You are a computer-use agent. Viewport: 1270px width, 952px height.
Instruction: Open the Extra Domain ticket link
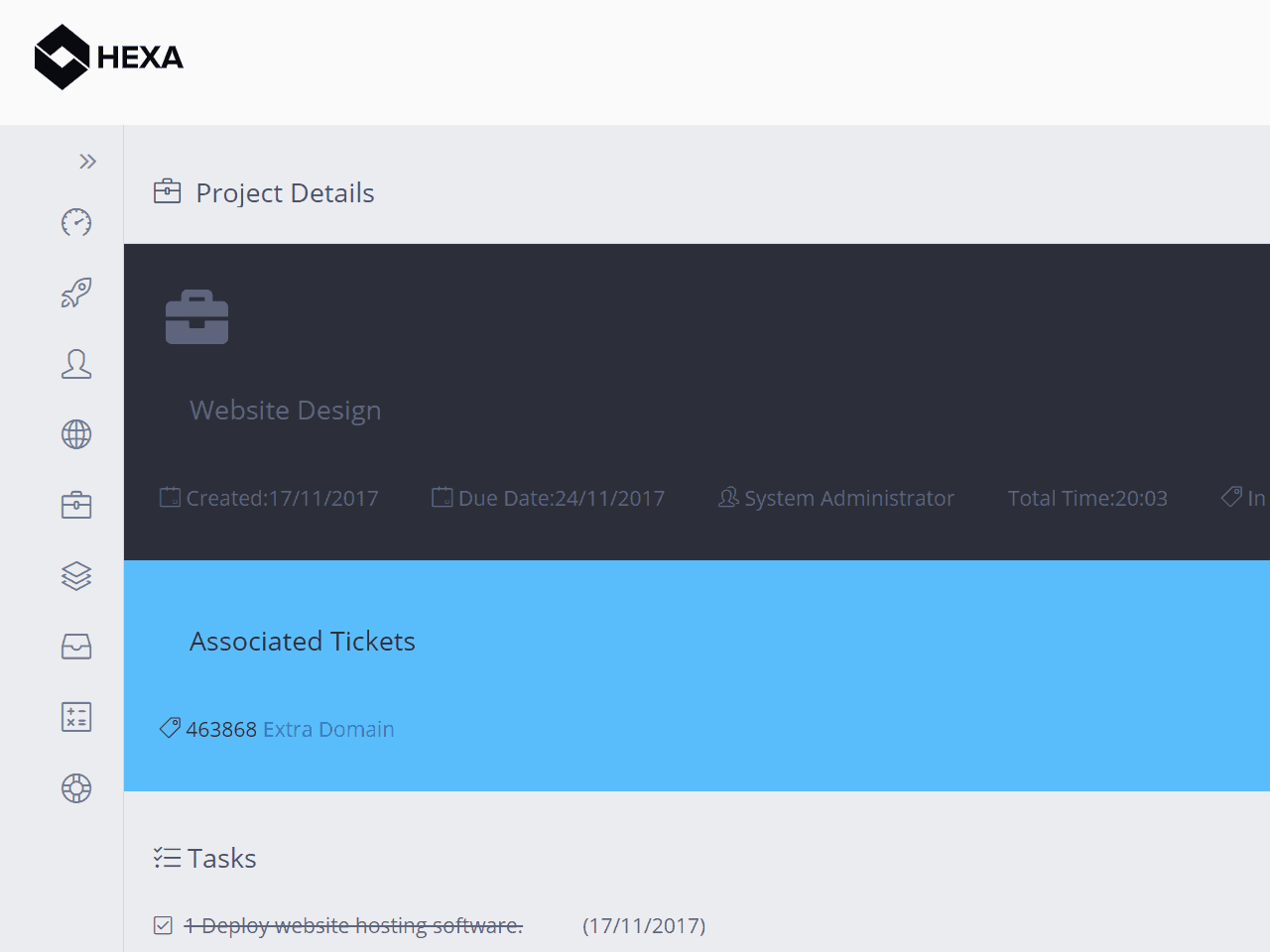point(328,730)
